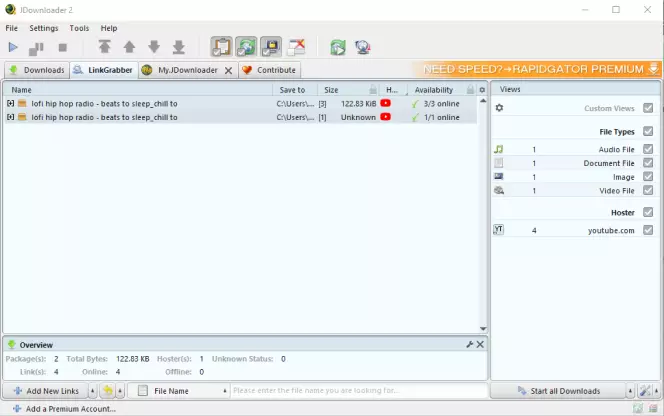Click the tools icon beside Start all Downloads

tap(645, 391)
